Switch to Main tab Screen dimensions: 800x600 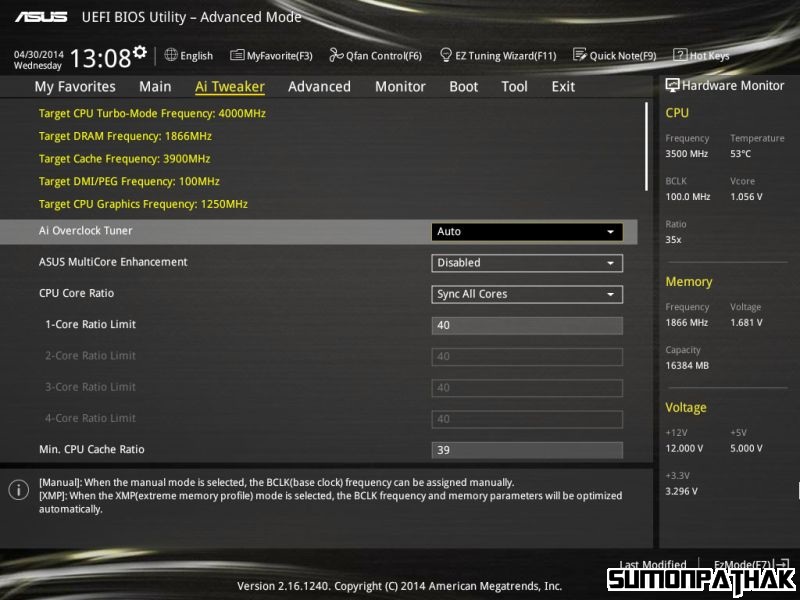(155, 87)
